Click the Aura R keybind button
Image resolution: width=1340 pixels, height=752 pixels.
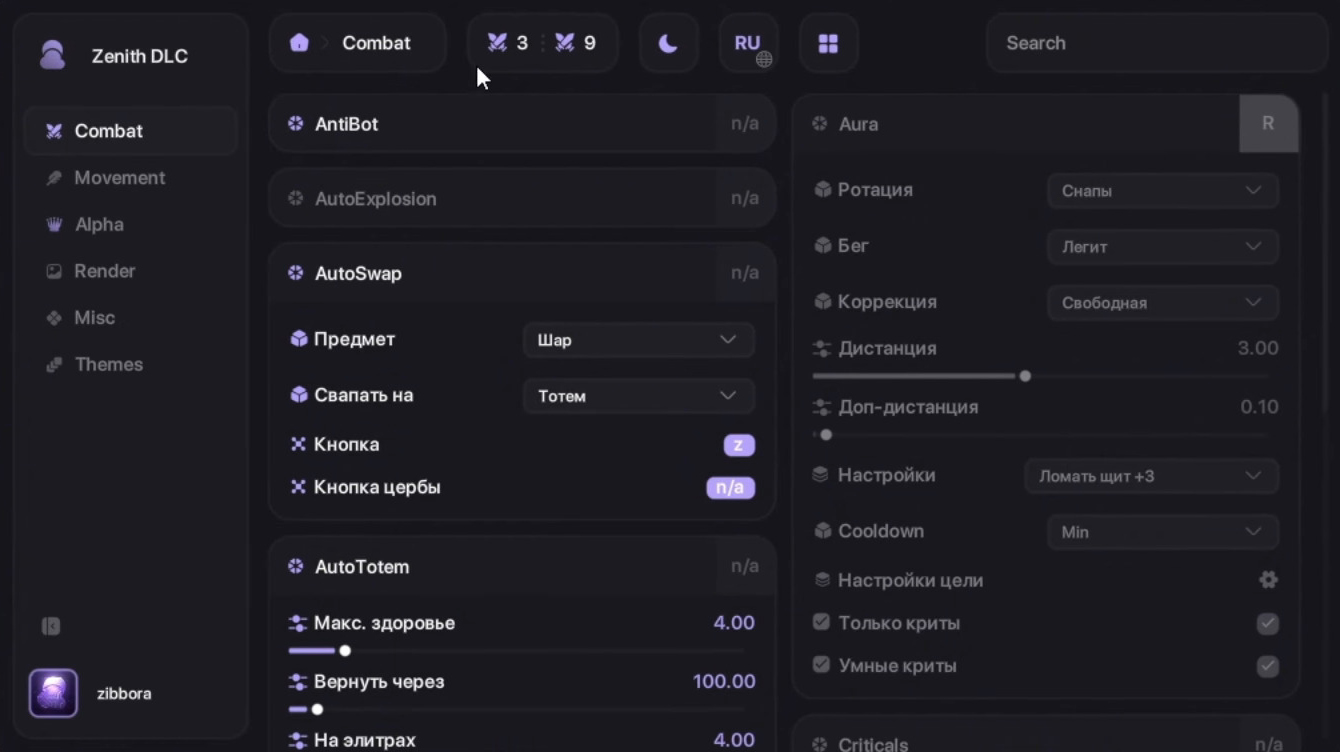(x=1268, y=124)
